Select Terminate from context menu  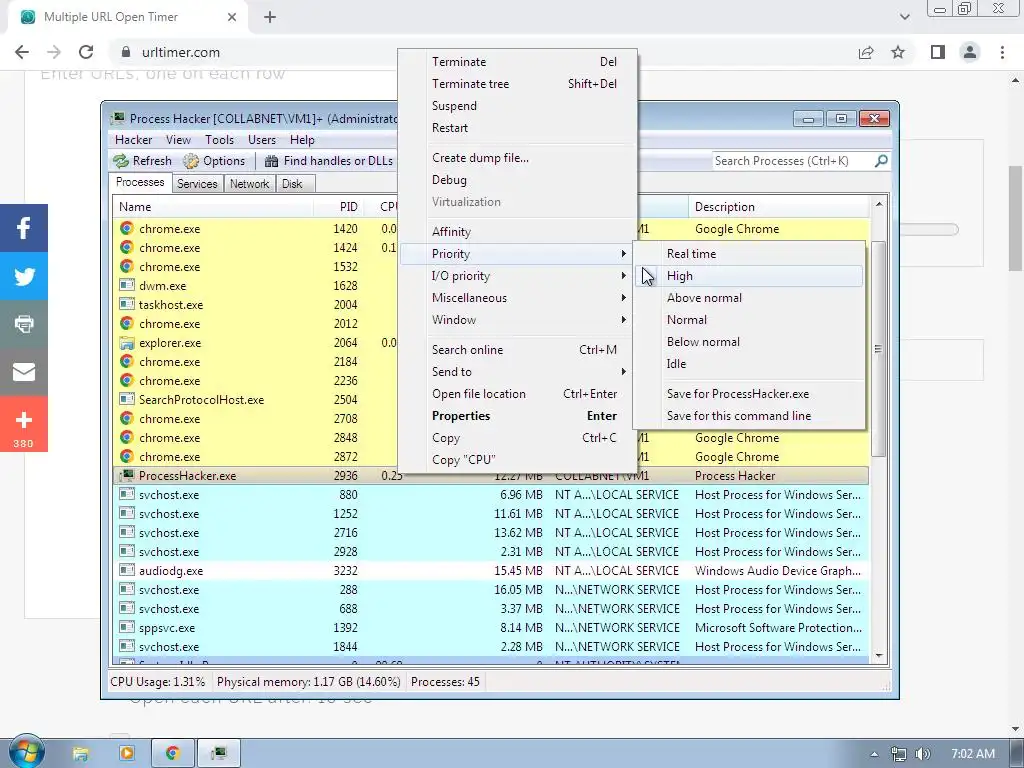[x=518, y=62]
